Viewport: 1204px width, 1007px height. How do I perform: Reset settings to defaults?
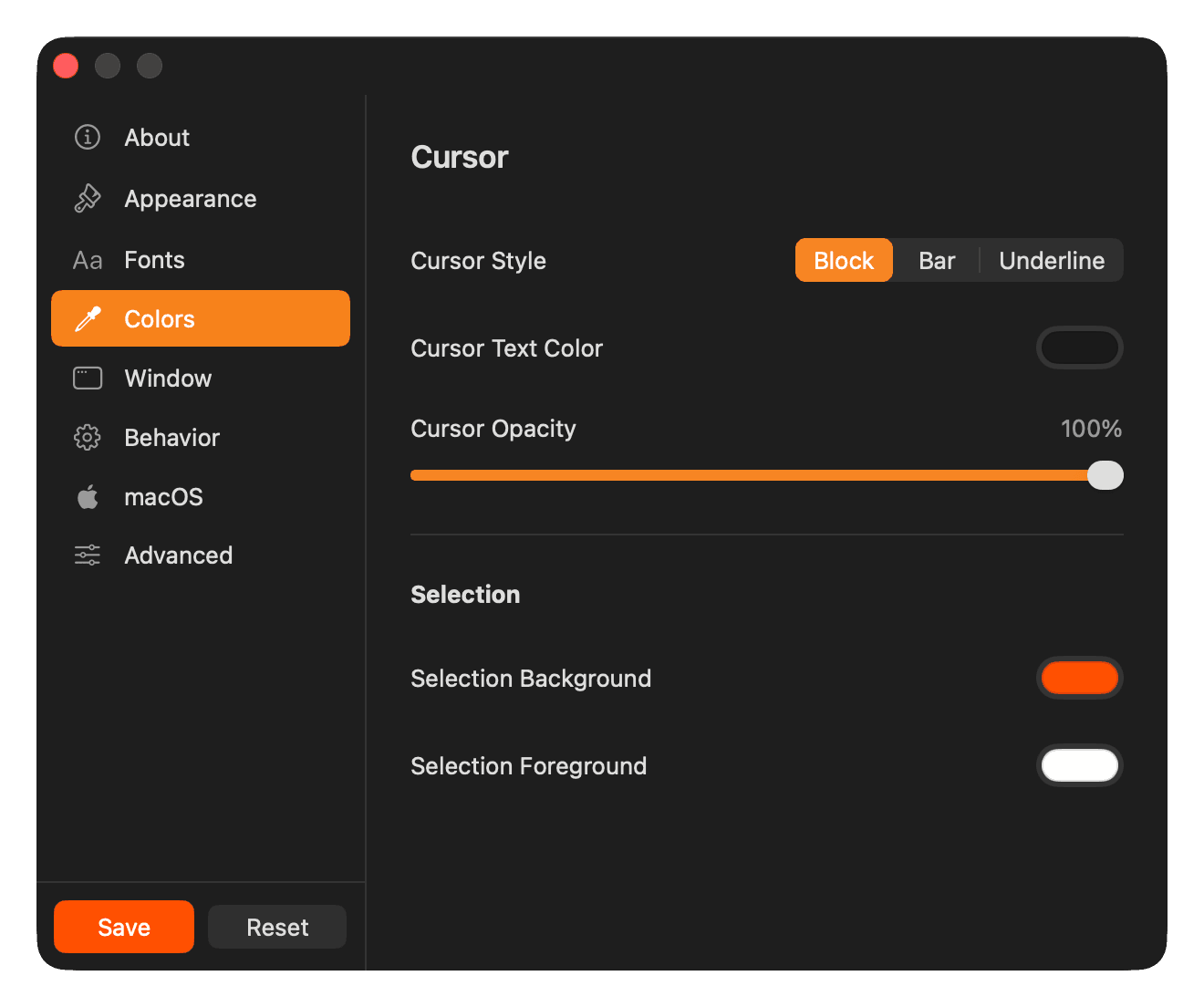[276, 927]
